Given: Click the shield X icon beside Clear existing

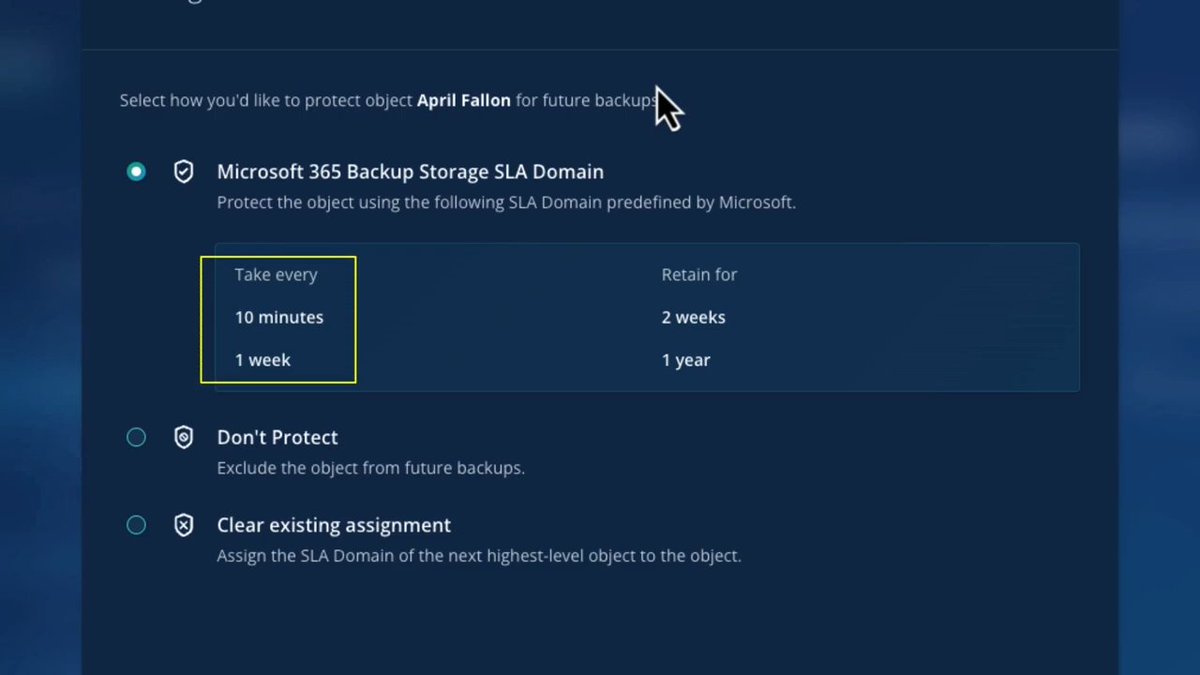Looking at the screenshot, I should [184, 525].
